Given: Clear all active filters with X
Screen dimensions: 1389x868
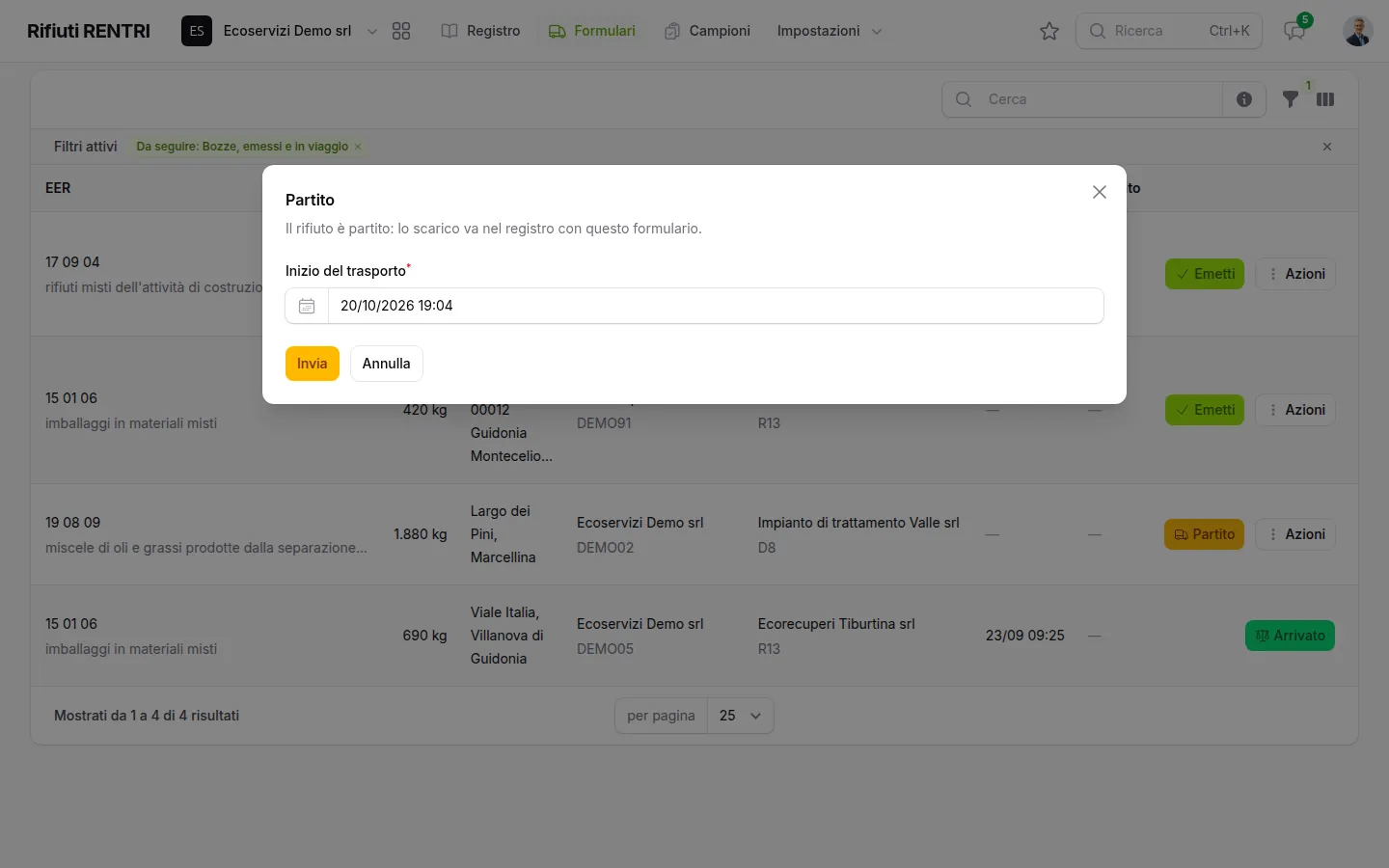Looking at the screenshot, I should tap(1327, 147).
